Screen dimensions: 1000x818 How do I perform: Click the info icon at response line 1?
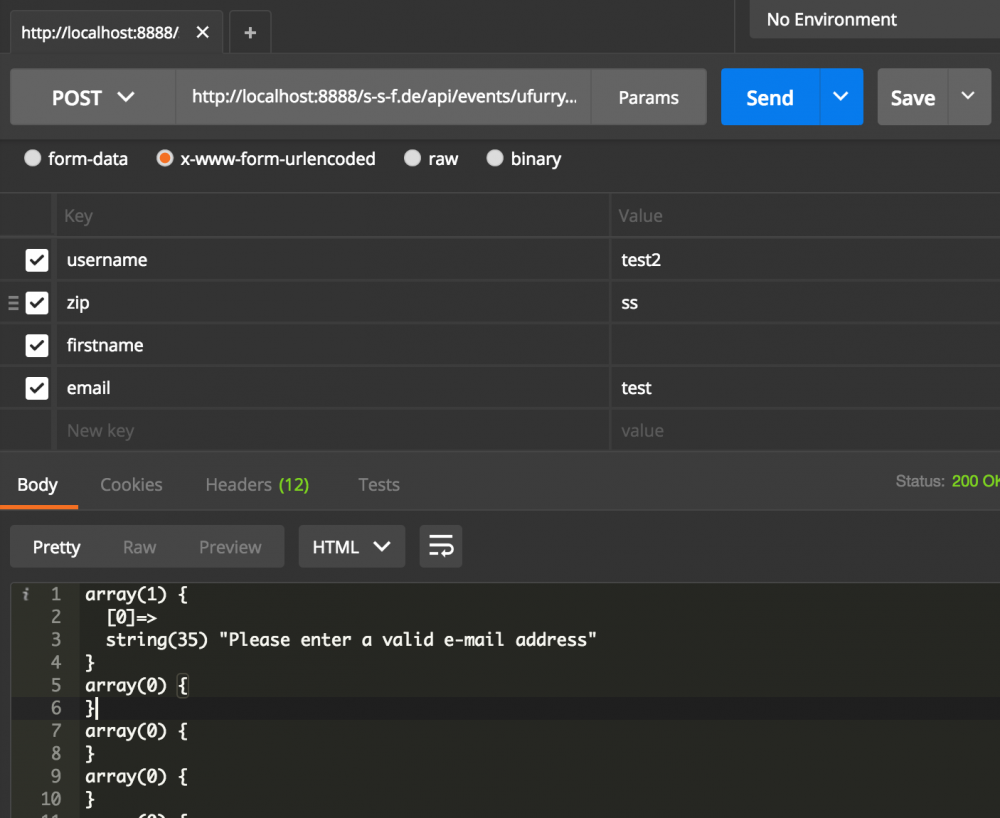click(26, 595)
